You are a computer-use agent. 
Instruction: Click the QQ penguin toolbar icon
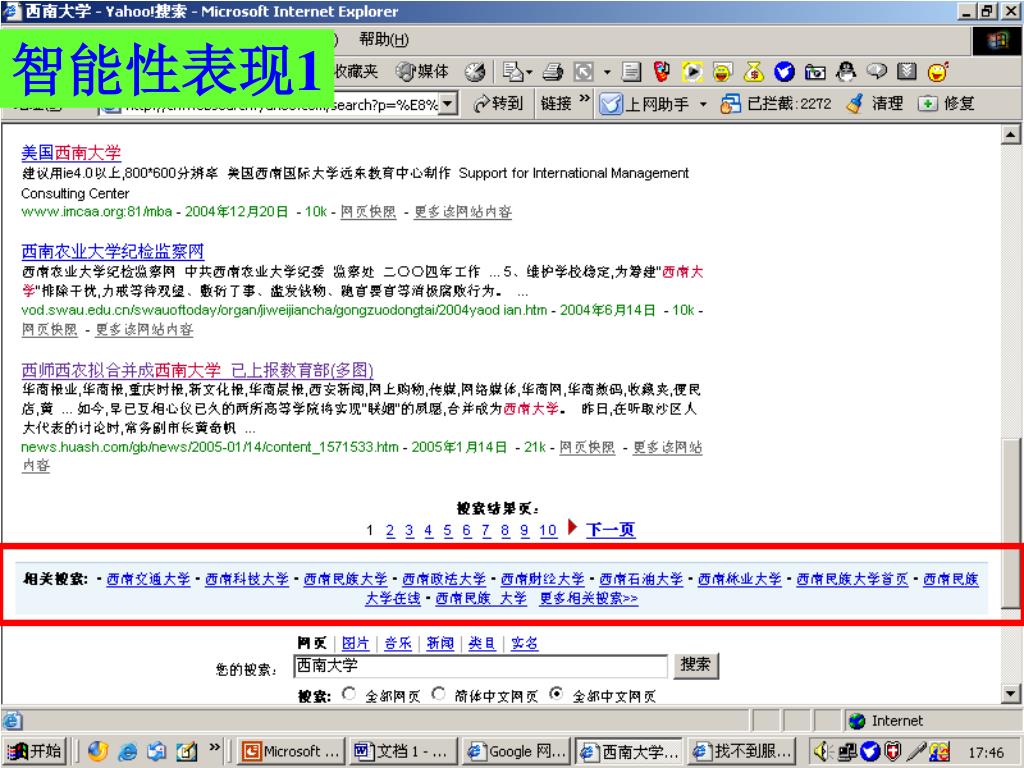pyautogui.click(x=845, y=72)
